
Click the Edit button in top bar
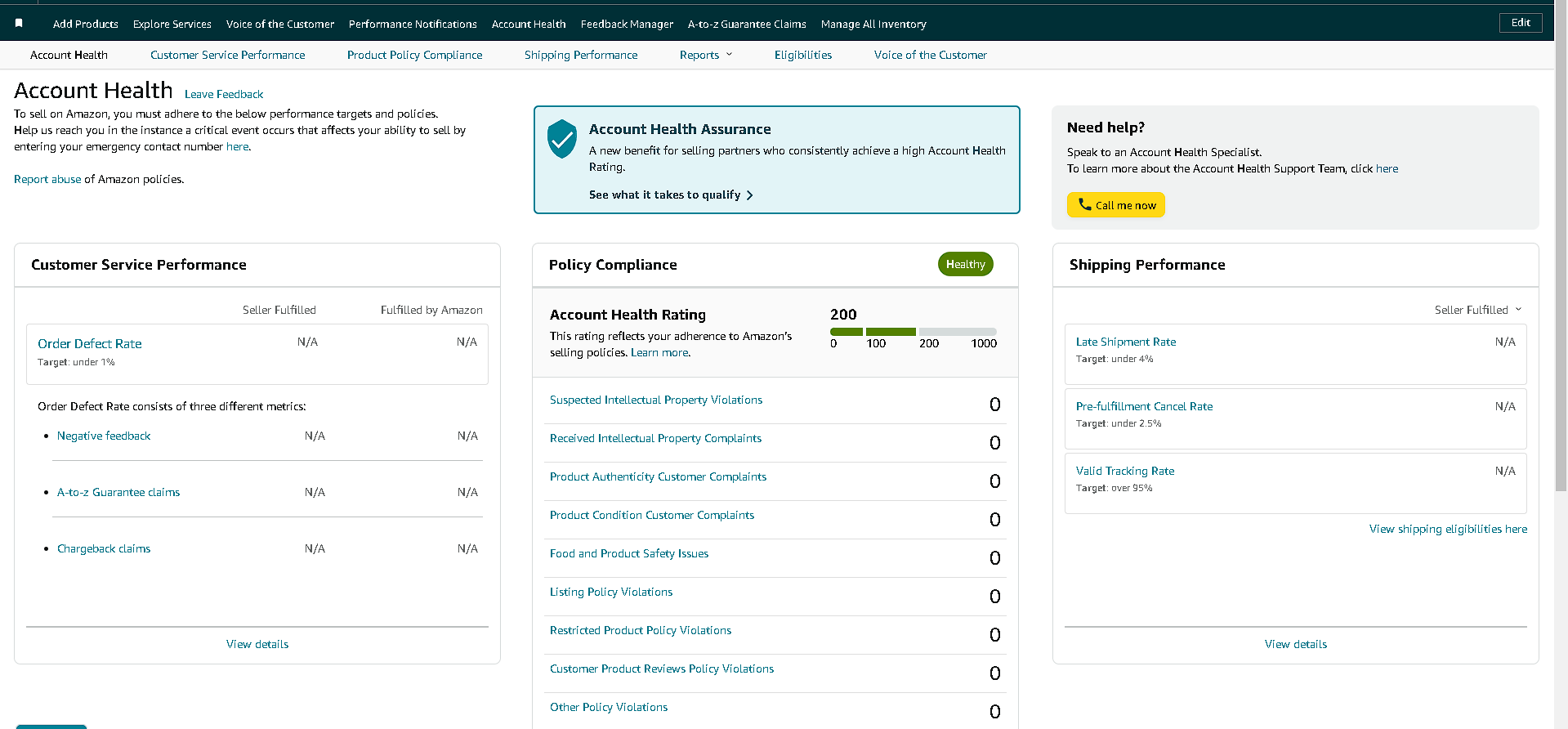click(1521, 23)
